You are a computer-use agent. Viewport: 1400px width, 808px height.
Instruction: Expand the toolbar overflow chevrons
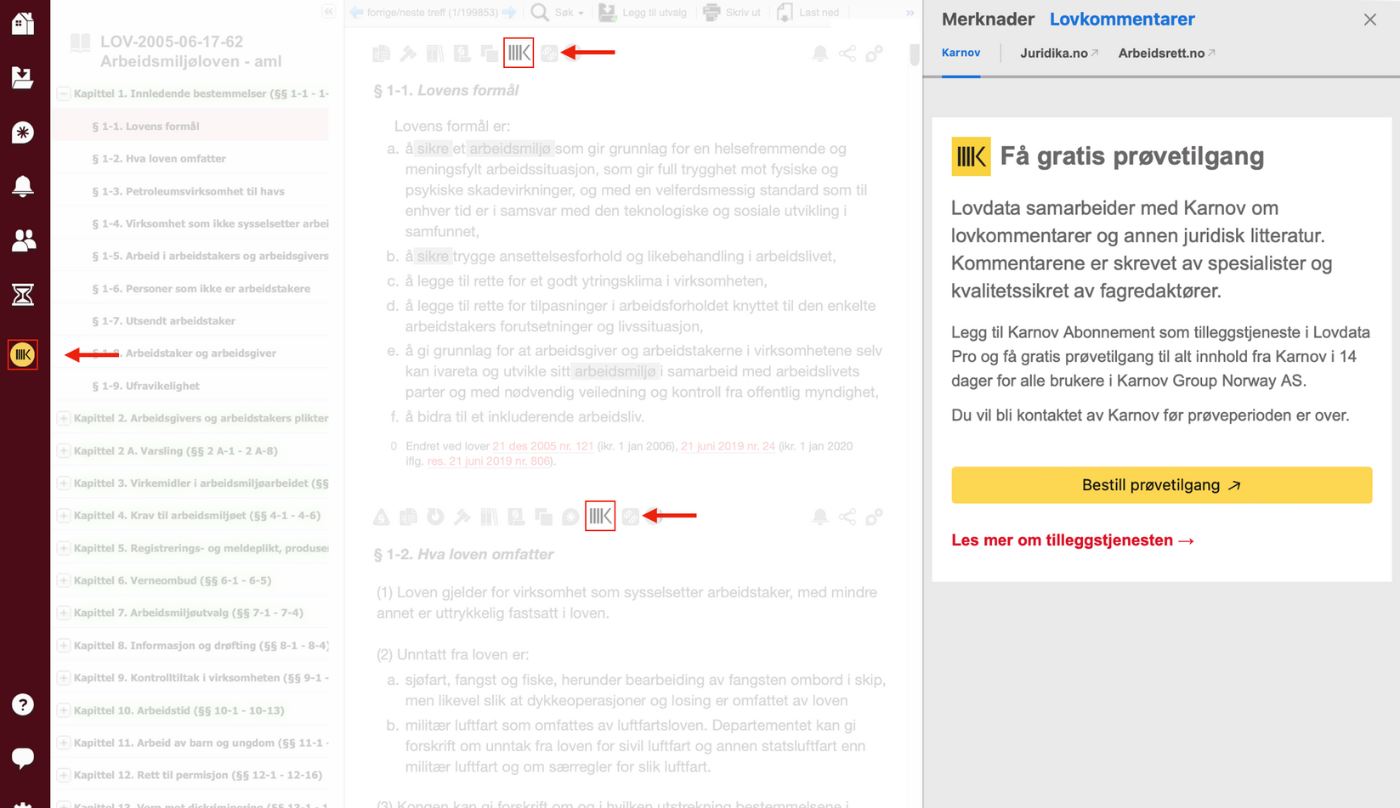(x=910, y=12)
